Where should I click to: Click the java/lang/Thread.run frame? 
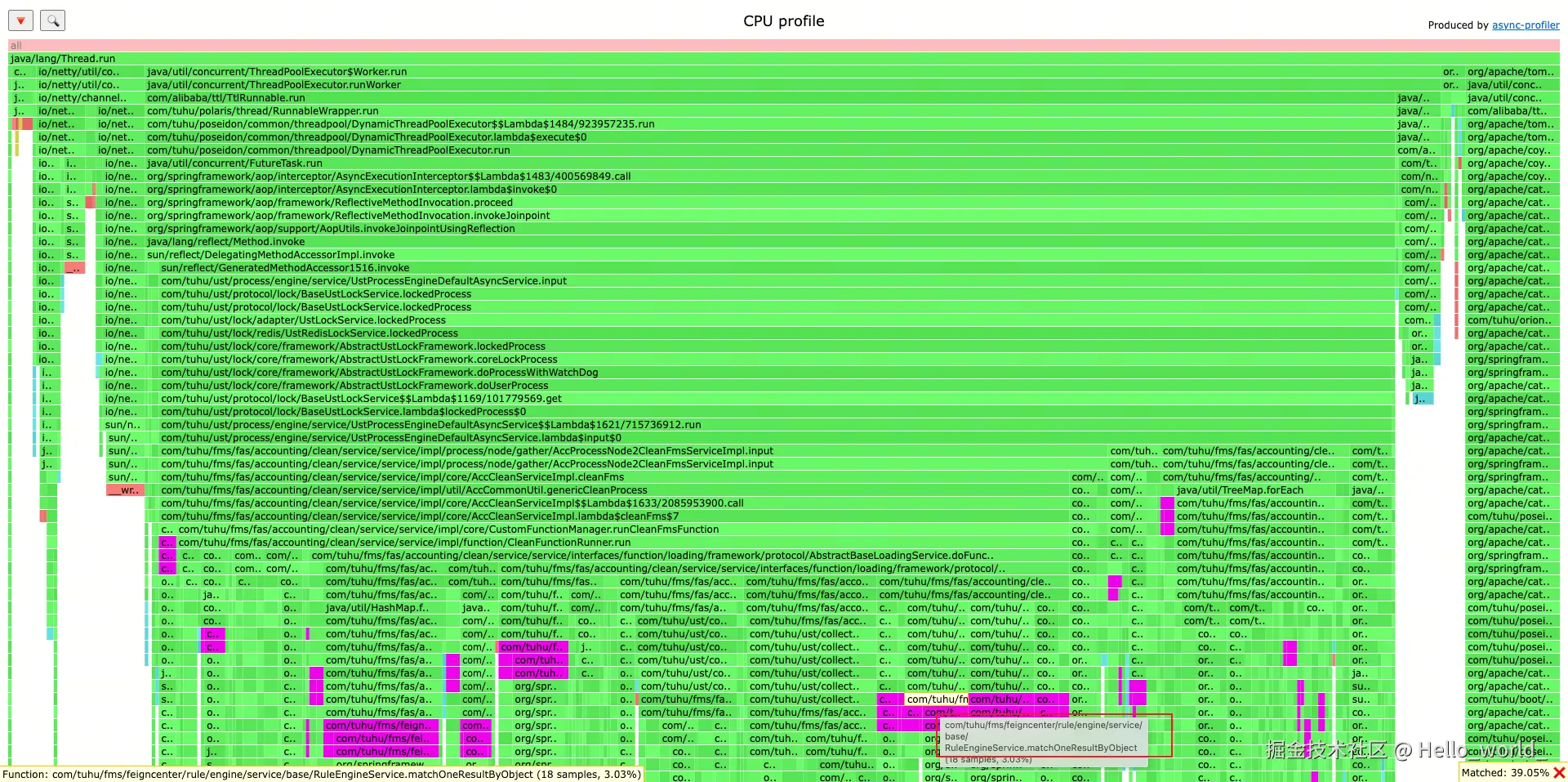point(784,59)
